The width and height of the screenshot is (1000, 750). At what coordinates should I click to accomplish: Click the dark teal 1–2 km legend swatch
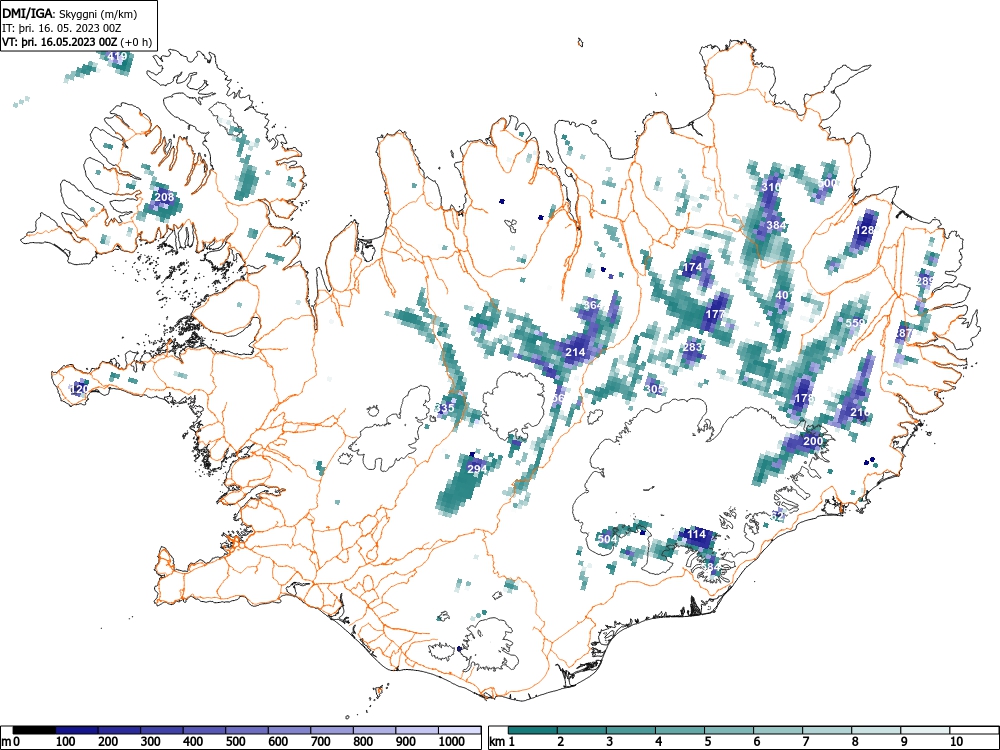tap(533, 730)
